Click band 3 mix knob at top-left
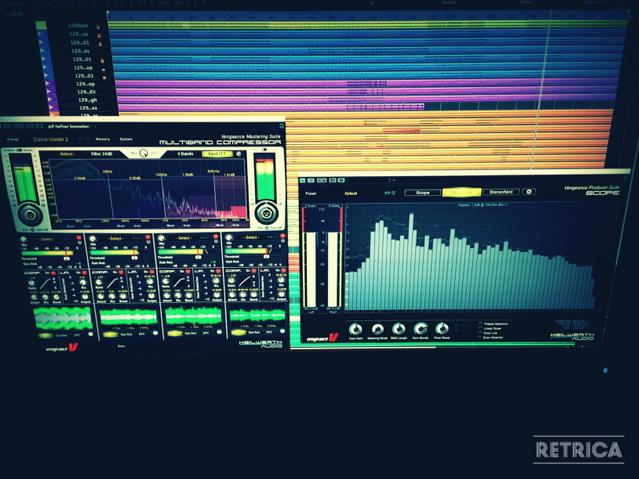Screen dimensions: 639x479 point(161,238)
